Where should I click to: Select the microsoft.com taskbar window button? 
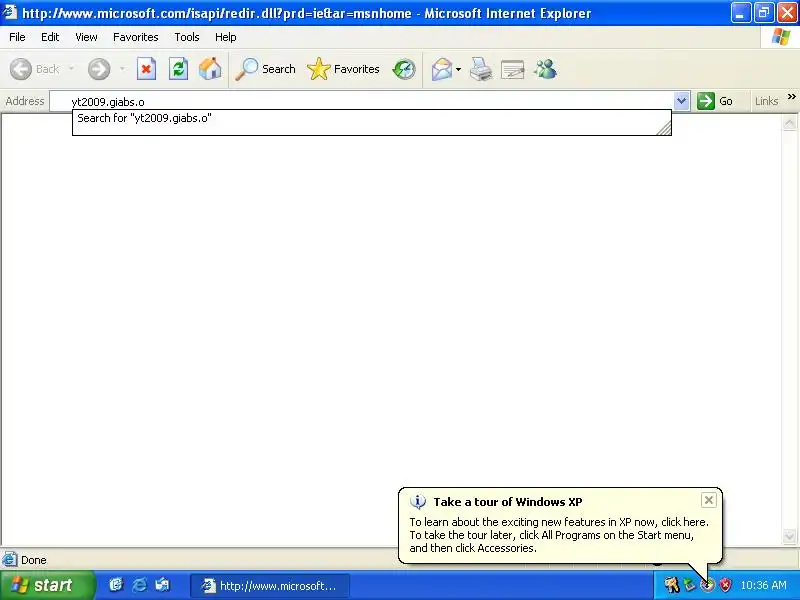270,586
